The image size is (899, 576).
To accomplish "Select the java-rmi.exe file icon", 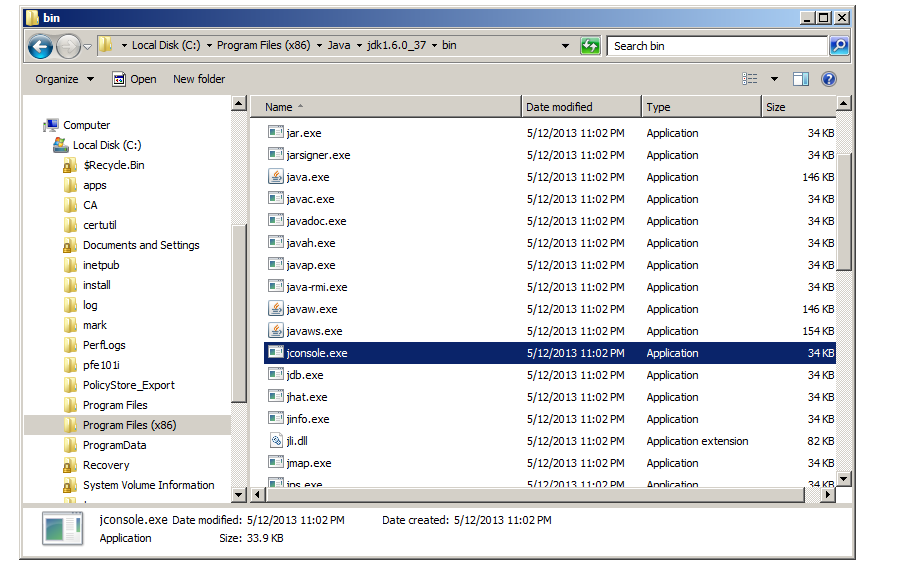I will 276,286.
